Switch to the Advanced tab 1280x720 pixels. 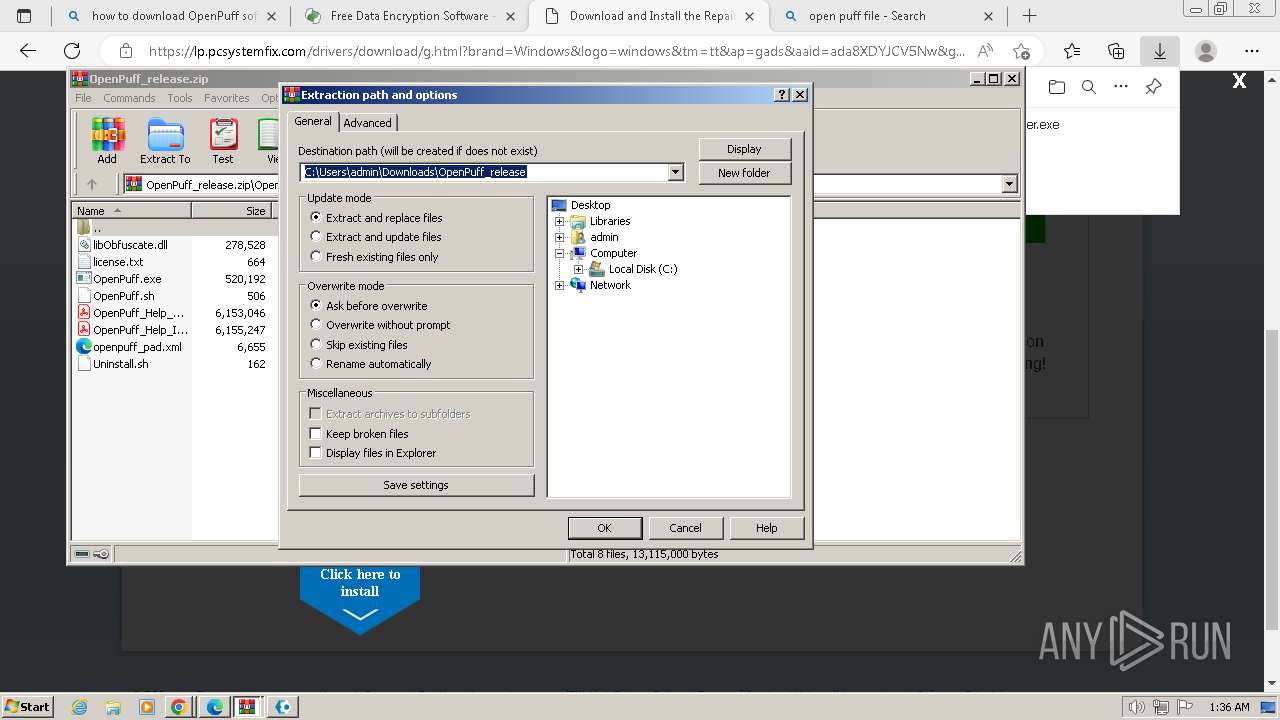tap(368, 123)
